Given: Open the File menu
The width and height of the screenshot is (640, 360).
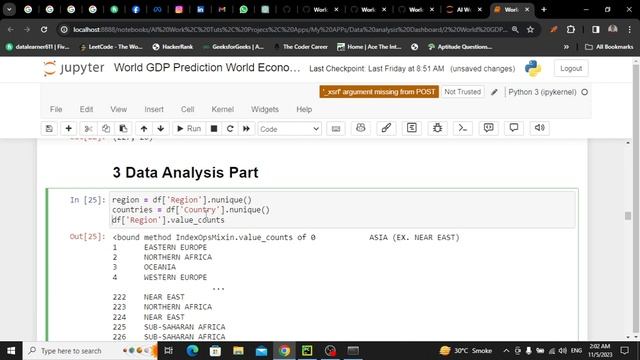Looking at the screenshot, I should [56, 109].
